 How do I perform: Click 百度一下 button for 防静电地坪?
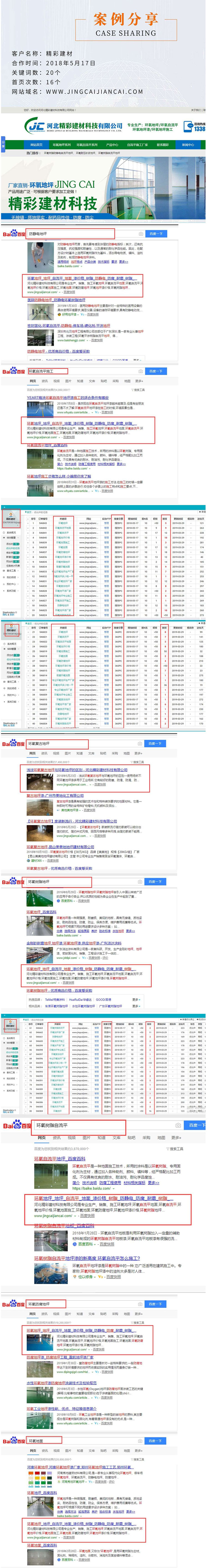click(156, 233)
